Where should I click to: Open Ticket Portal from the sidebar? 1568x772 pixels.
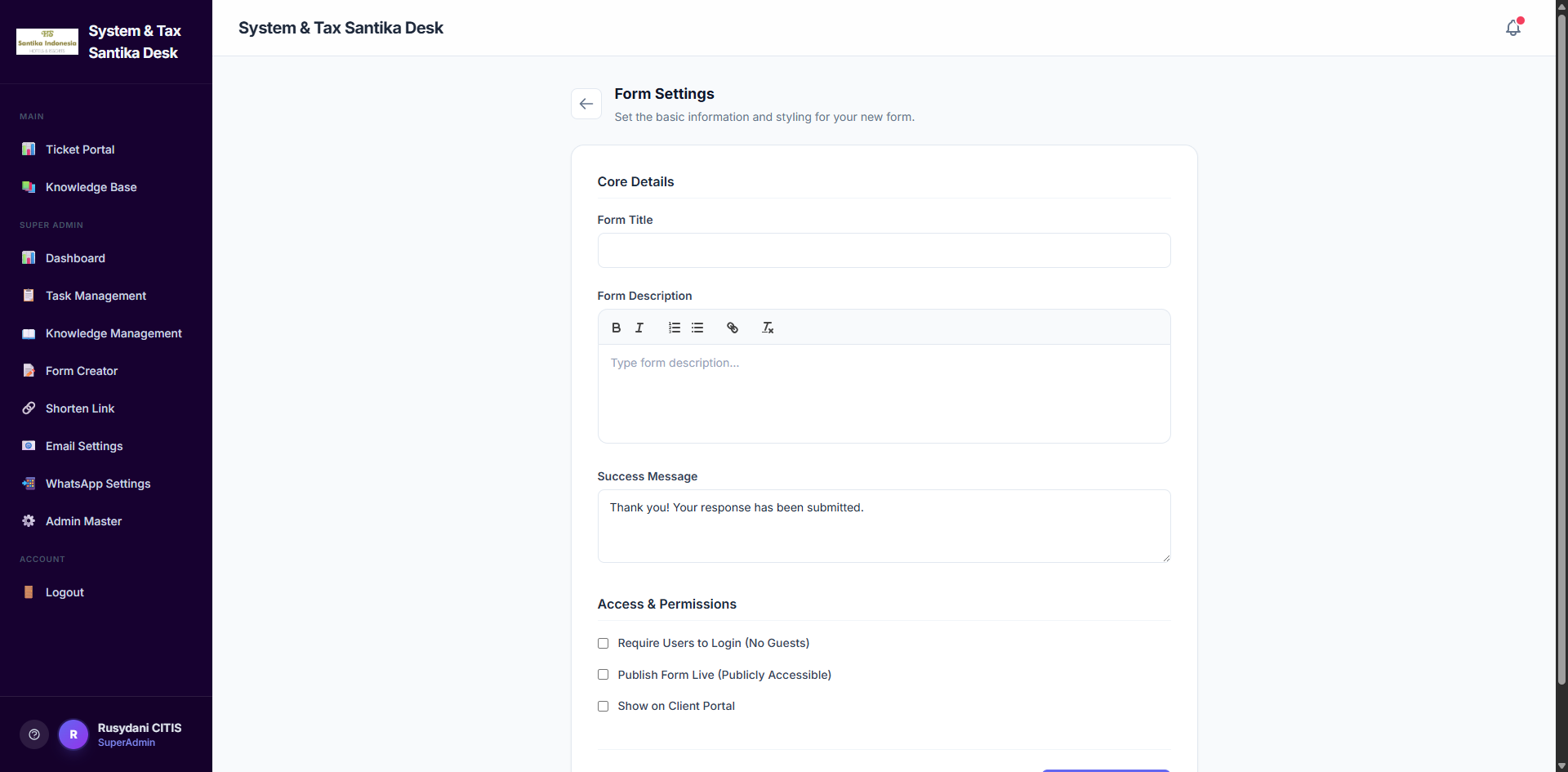click(x=80, y=149)
